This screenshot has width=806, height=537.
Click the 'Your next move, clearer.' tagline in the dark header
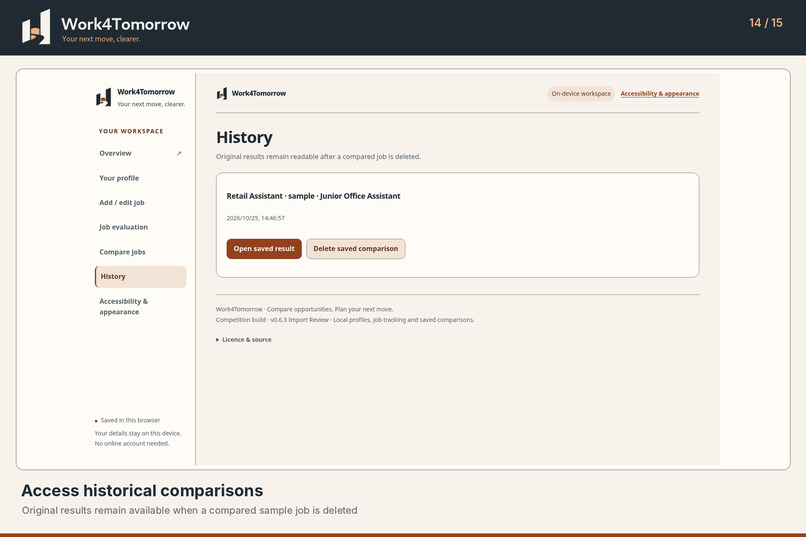point(101,39)
